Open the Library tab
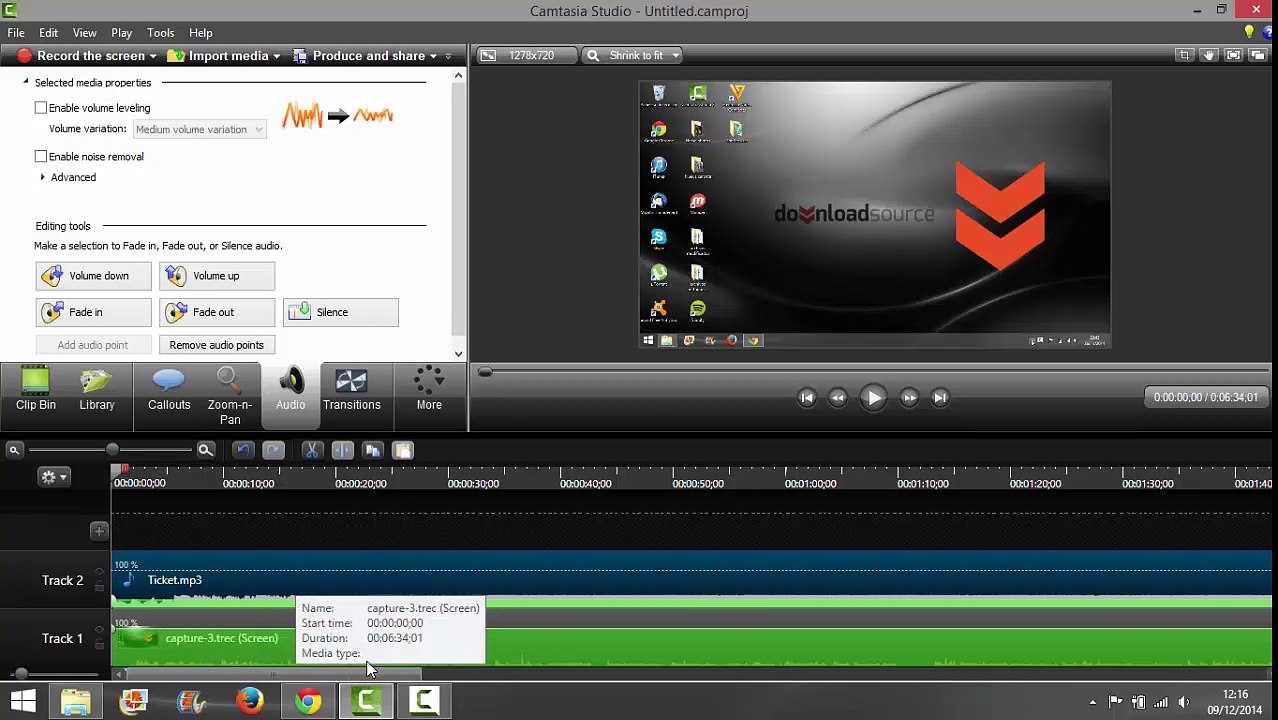1278x720 pixels. click(97, 388)
